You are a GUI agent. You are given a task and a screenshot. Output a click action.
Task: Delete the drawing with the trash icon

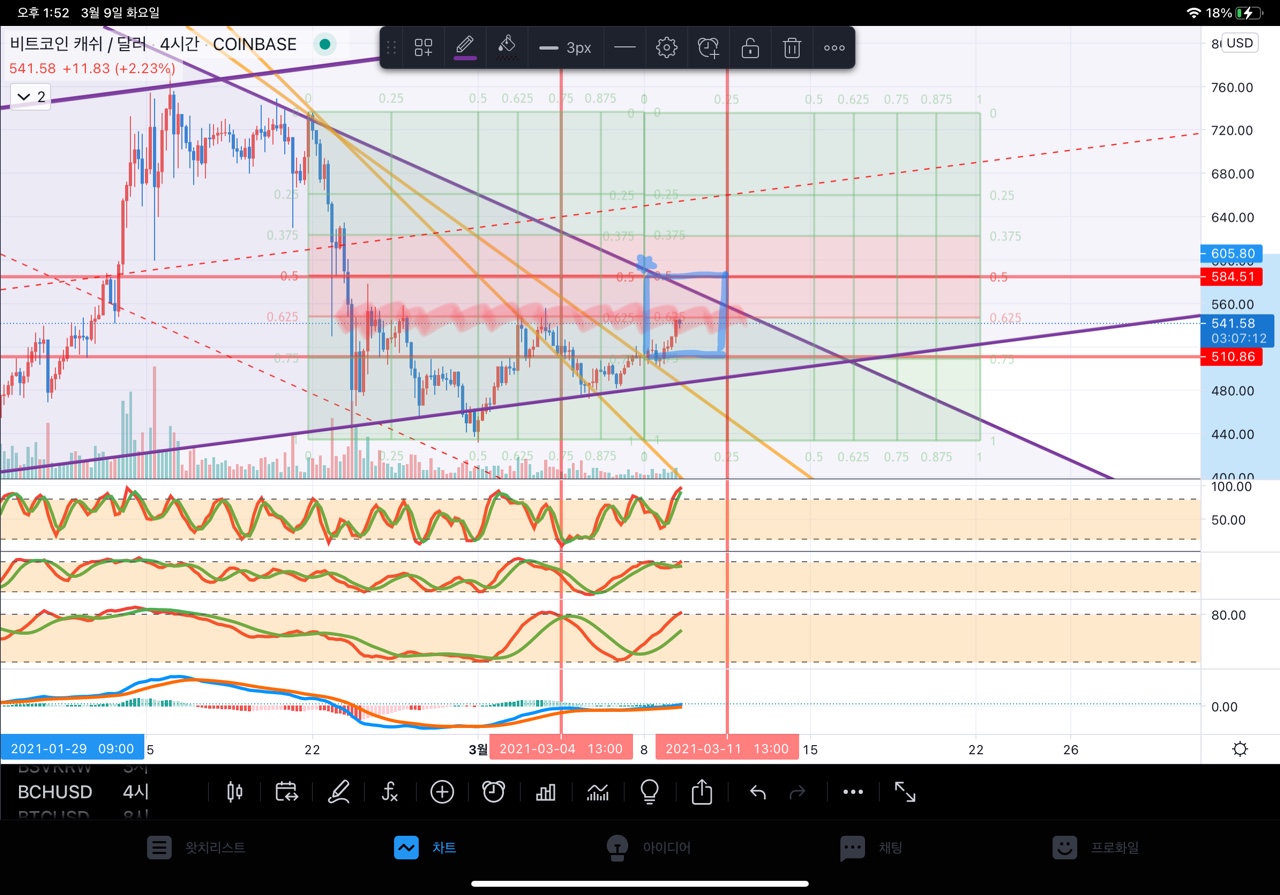[792, 47]
